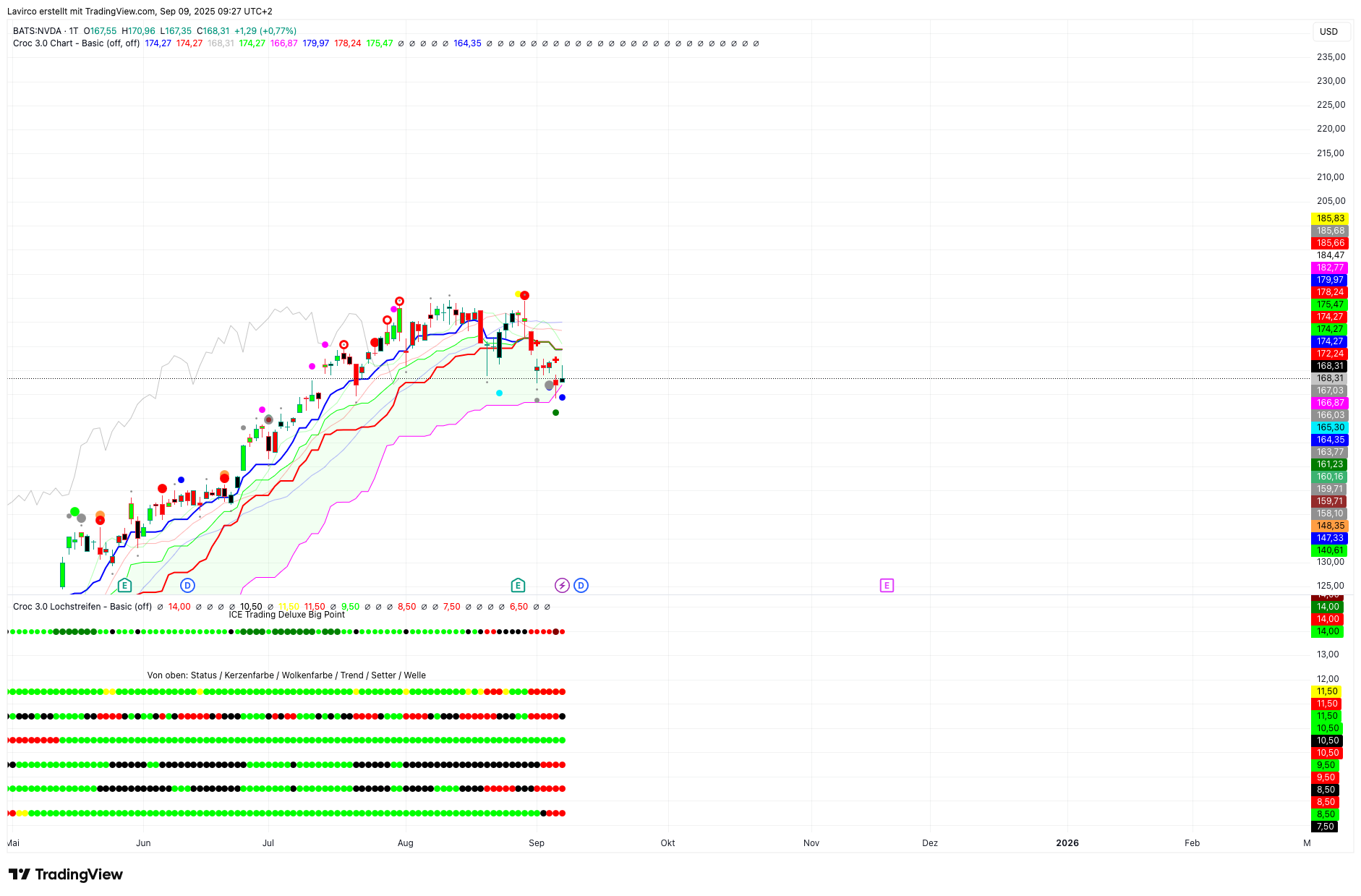Click the blue dividend D icon in September

pyautogui.click(x=581, y=585)
